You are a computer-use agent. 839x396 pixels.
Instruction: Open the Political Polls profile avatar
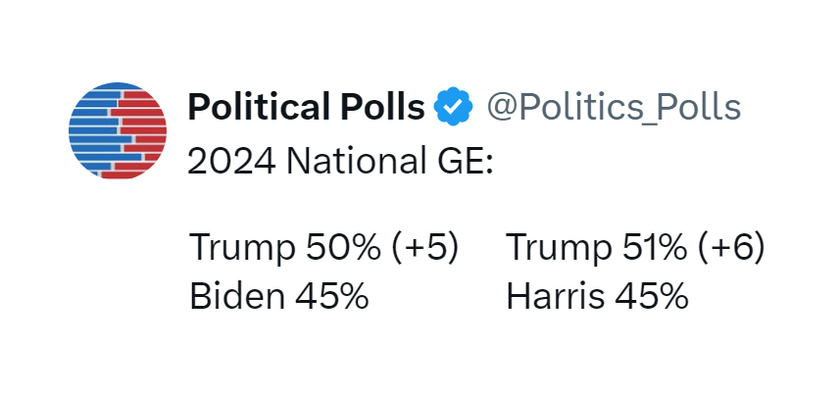coord(117,131)
